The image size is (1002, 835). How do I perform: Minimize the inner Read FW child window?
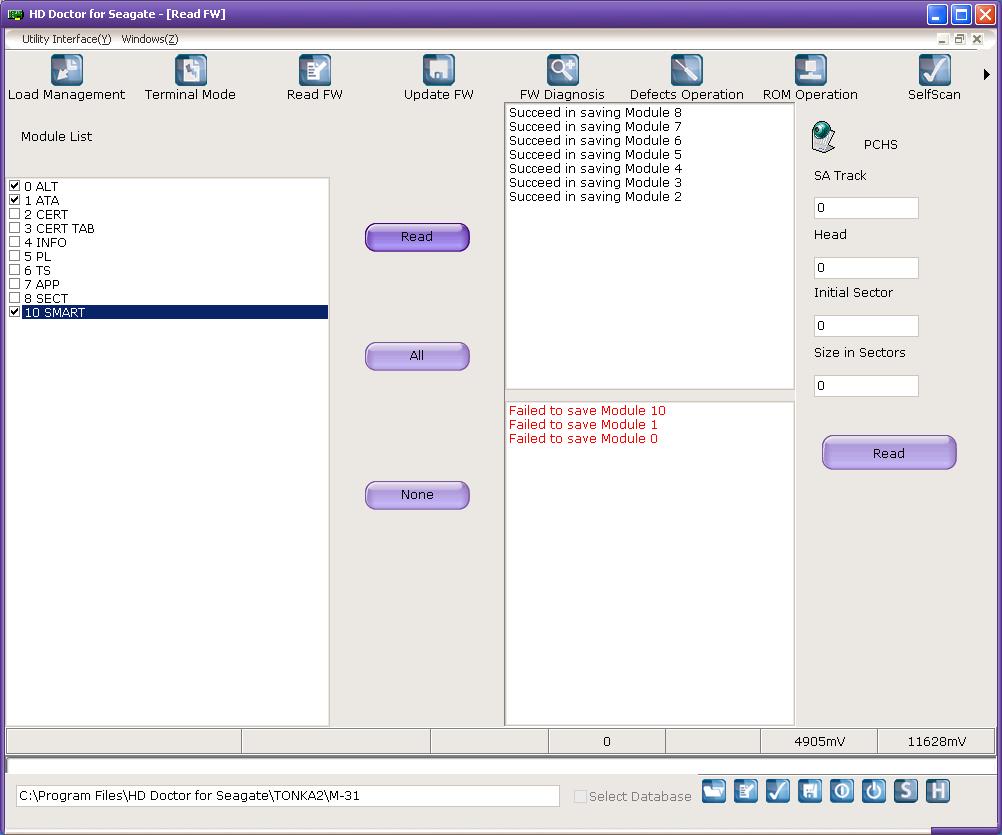pyautogui.click(x=943, y=39)
